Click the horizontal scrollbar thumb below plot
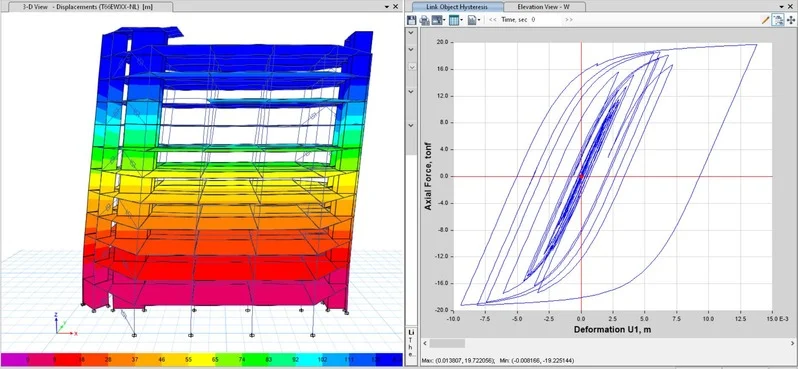 tap(447, 344)
